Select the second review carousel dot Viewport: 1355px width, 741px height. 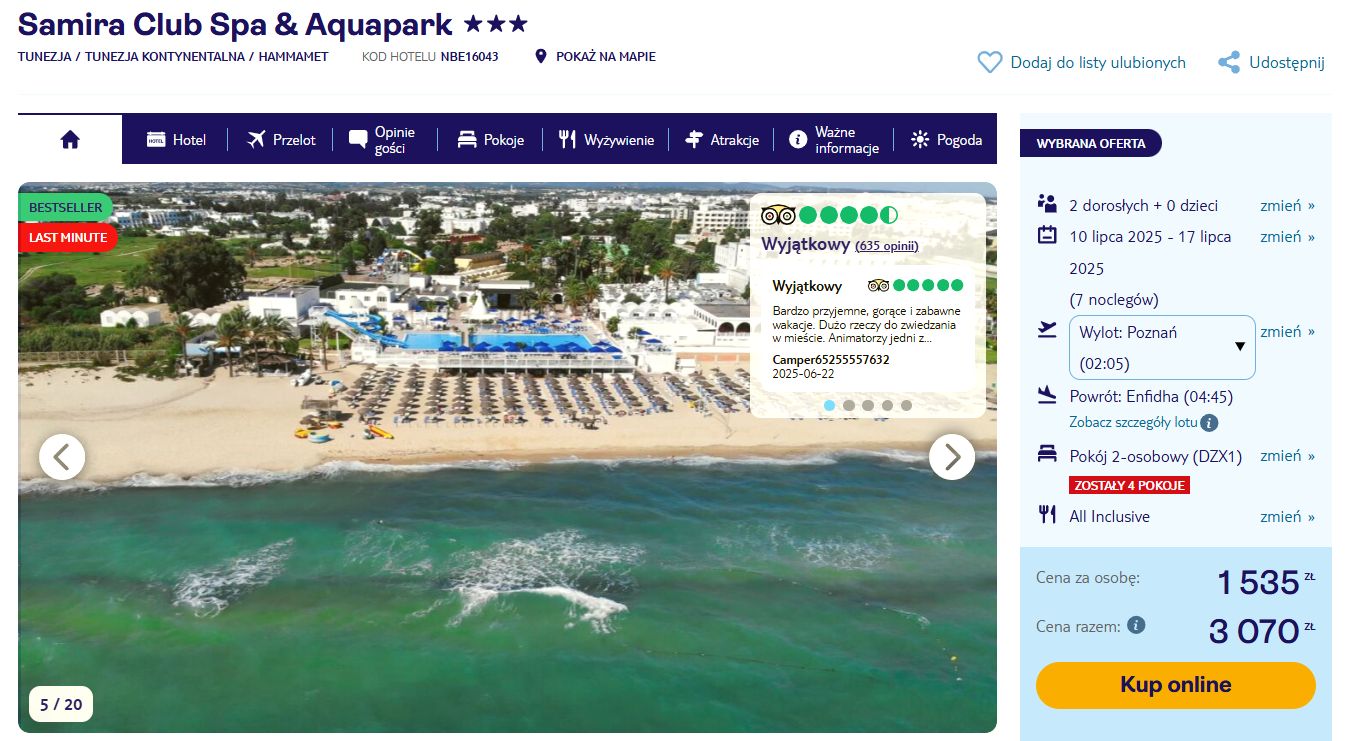(x=848, y=405)
